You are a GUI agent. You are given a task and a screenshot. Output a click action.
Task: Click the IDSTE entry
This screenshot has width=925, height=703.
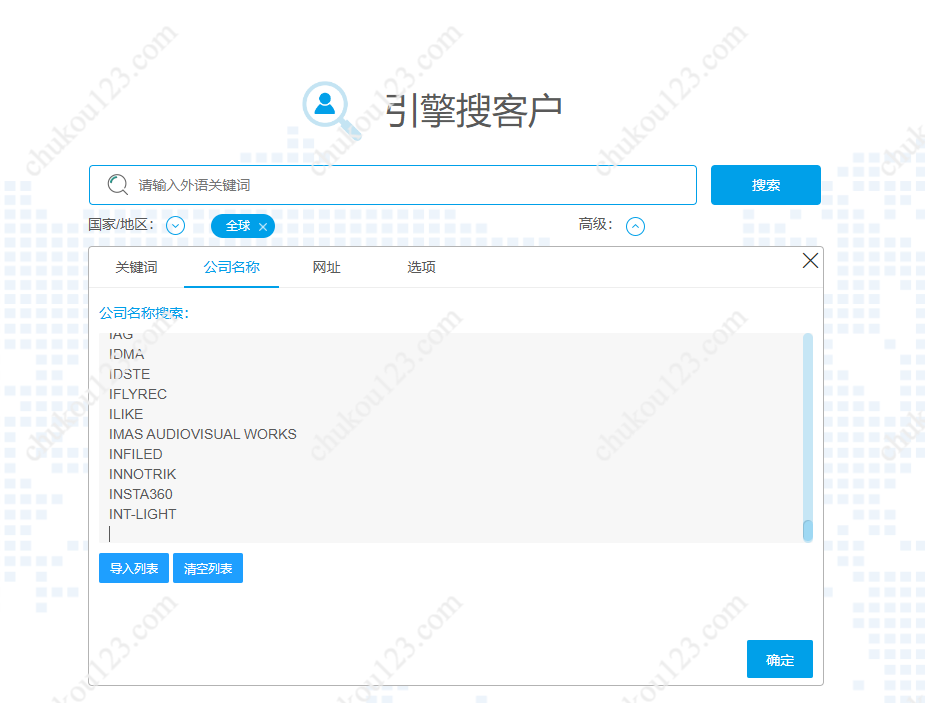click(129, 374)
